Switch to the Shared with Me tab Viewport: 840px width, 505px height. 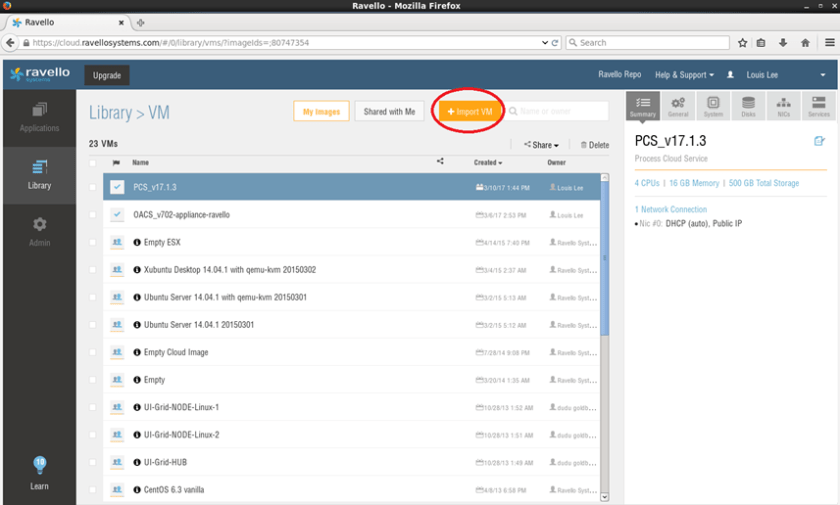point(389,111)
